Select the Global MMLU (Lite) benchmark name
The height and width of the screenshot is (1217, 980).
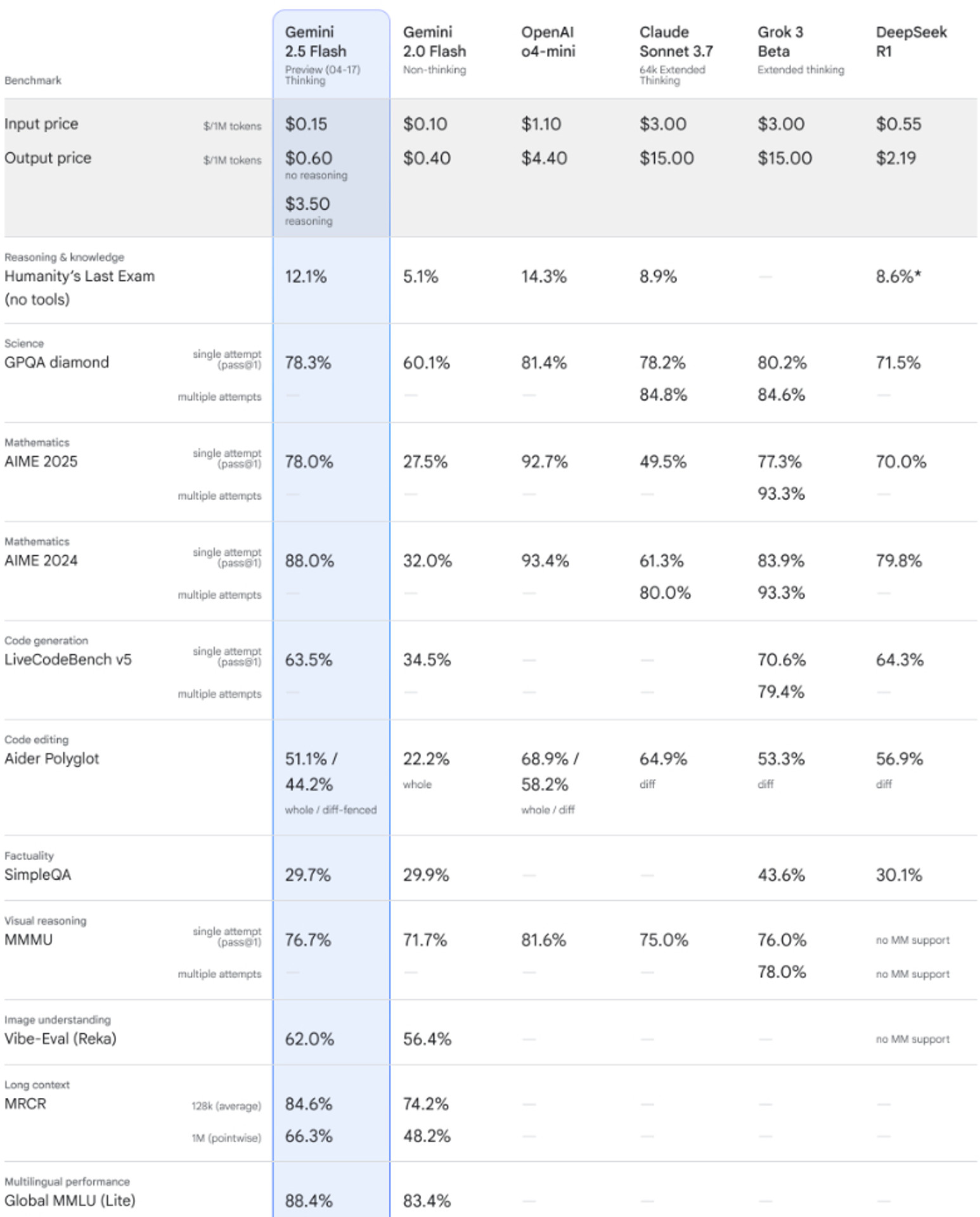click(70, 1201)
